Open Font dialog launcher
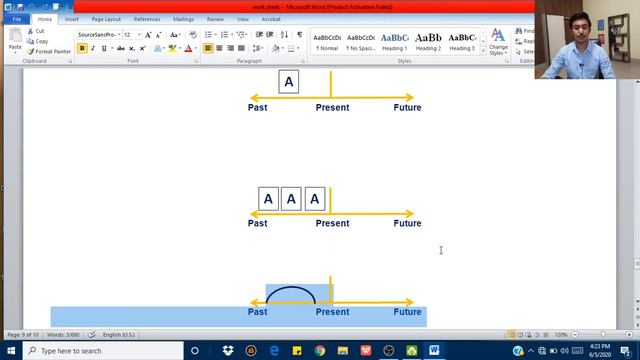The height and width of the screenshot is (360, 640). [196, 61]
